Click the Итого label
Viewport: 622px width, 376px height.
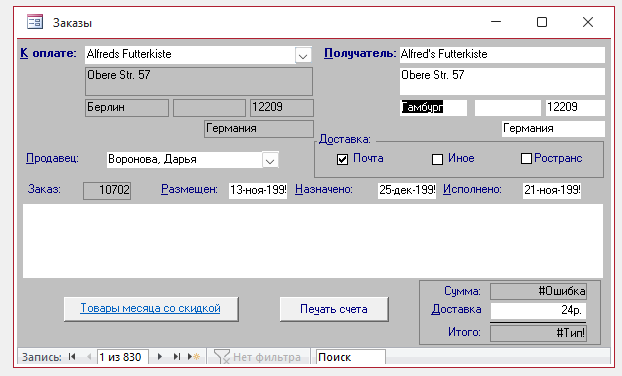pos(464,332)
